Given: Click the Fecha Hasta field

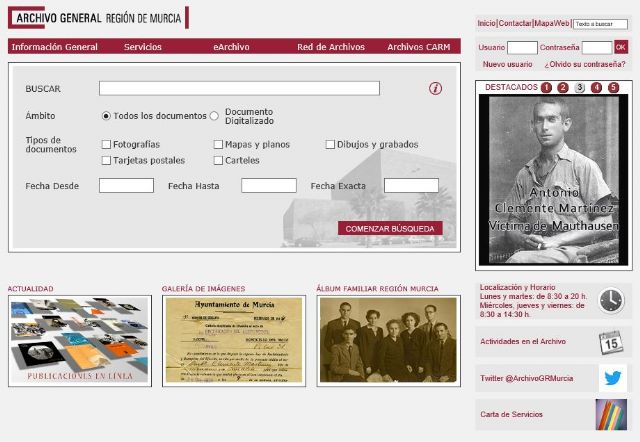Looking at the screenshot, I should (x=269, y=185).
